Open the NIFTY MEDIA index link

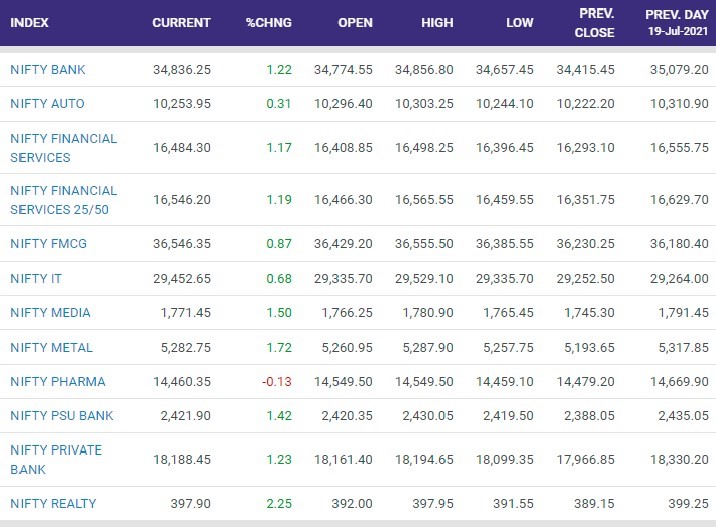[x=50, y=313]
